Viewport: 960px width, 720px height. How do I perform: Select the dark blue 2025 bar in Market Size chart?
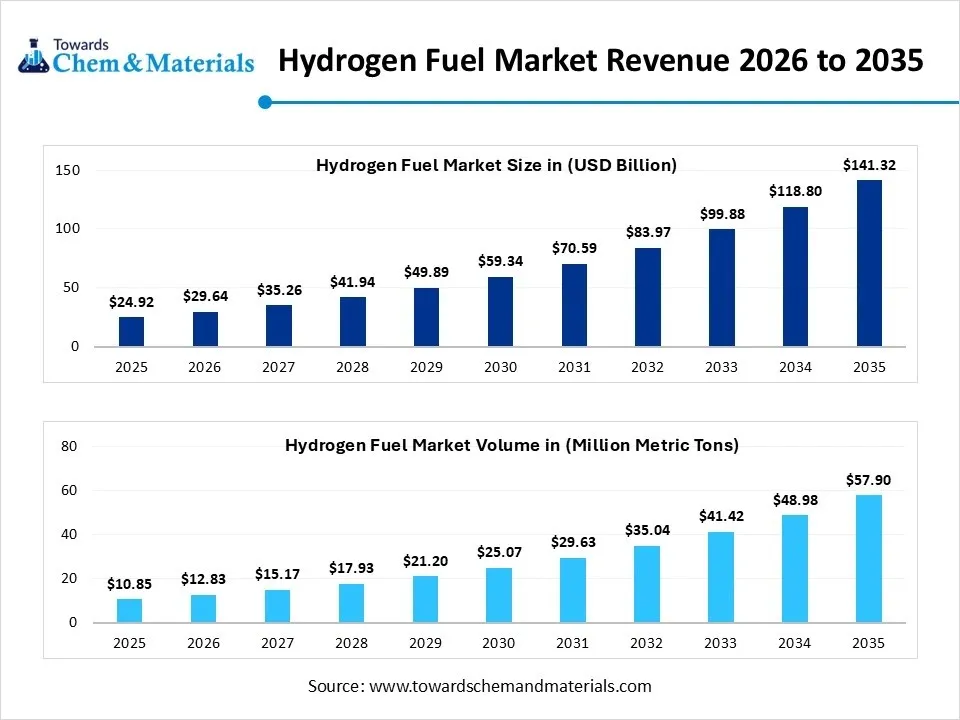(132, 332)
